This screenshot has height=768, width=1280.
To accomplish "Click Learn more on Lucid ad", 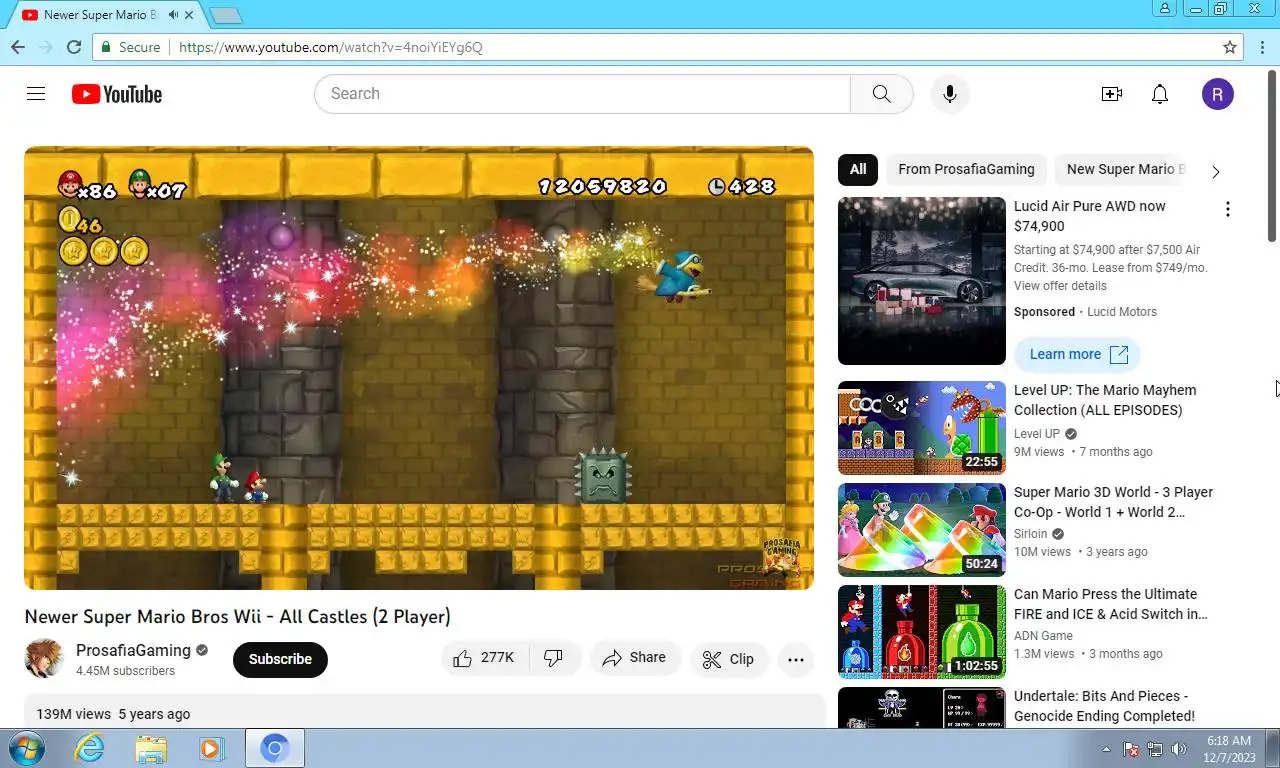I will click(1077, 354).
